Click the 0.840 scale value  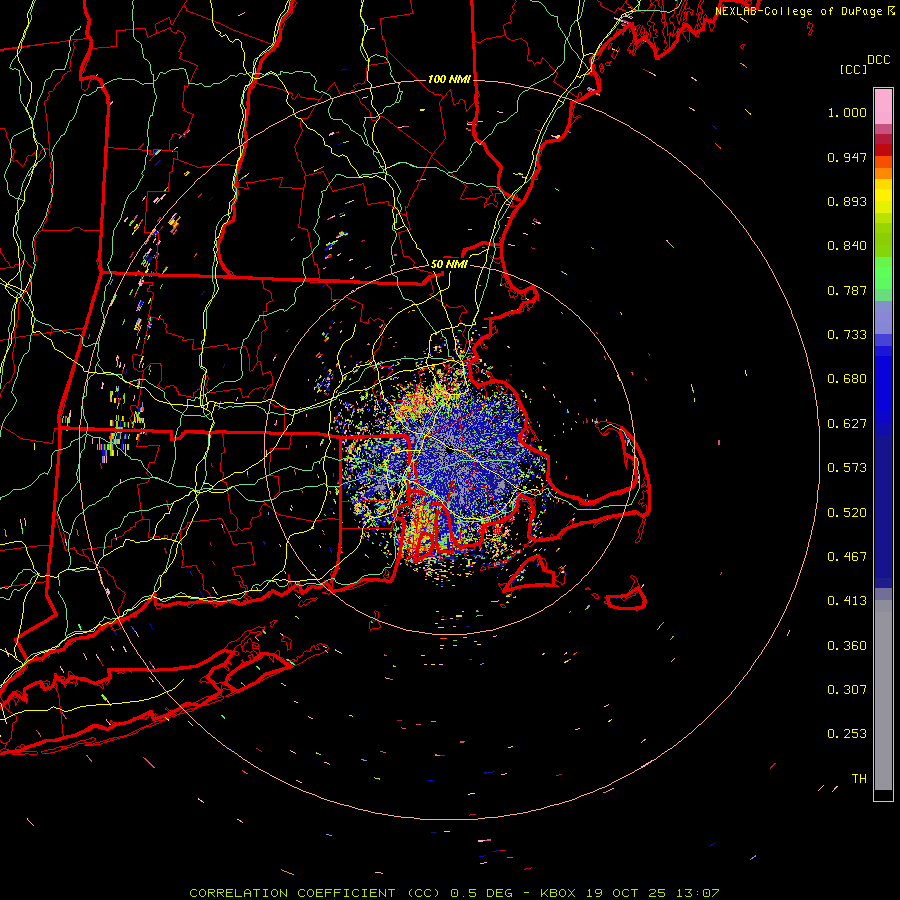847,246
